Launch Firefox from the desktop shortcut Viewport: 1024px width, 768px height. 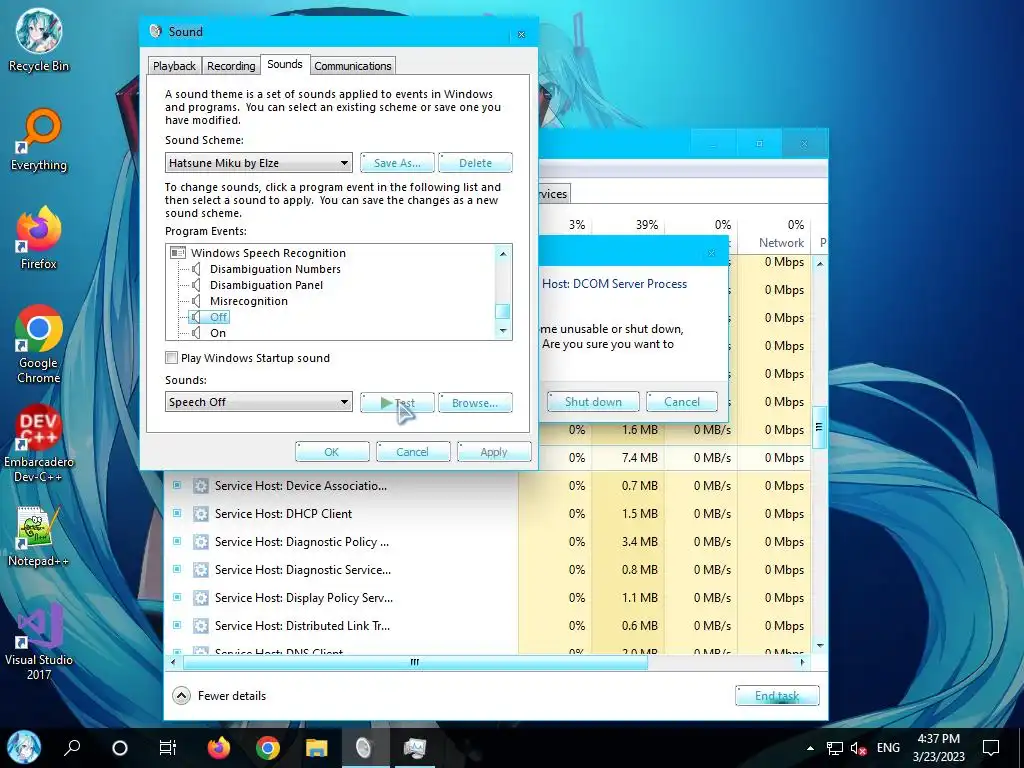[39, 238]
